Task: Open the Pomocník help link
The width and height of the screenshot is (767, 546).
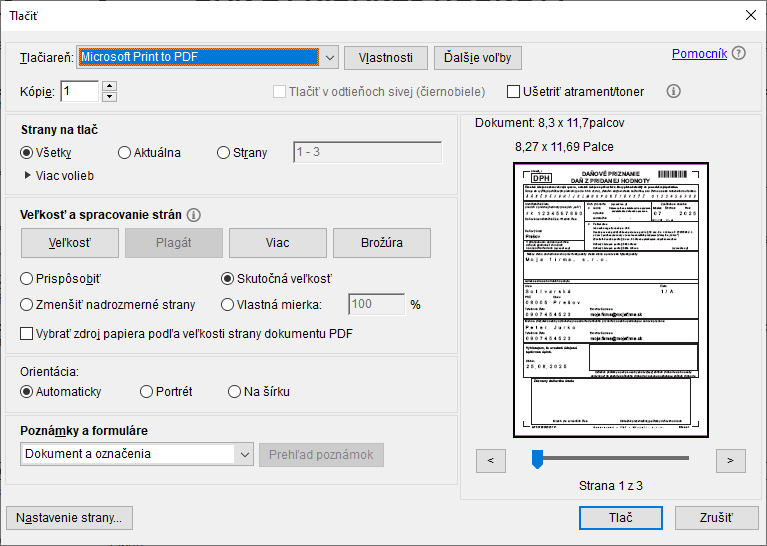Action: pos(699,54)
